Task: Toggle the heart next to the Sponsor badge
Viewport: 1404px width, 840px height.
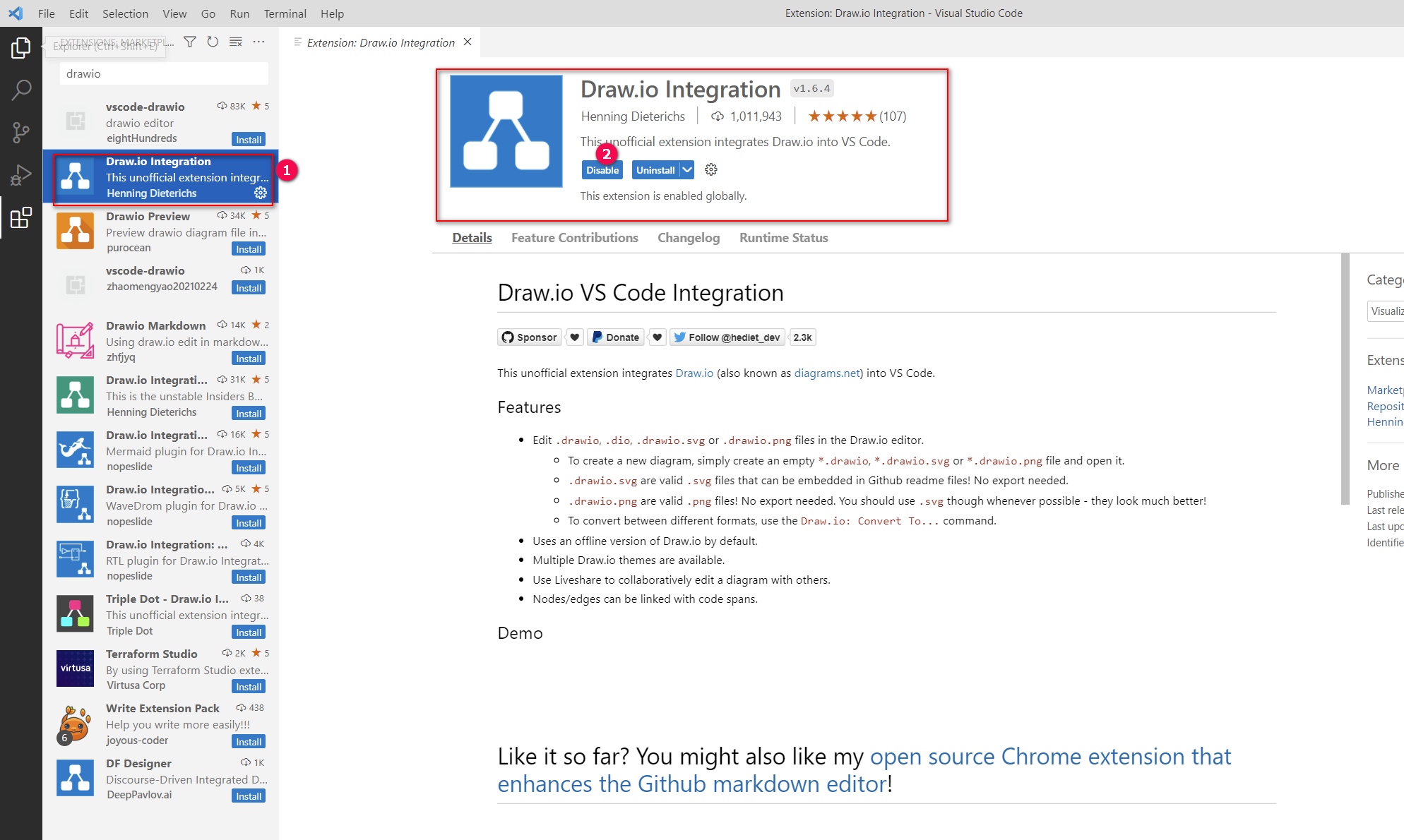Action: click(574, 337)
